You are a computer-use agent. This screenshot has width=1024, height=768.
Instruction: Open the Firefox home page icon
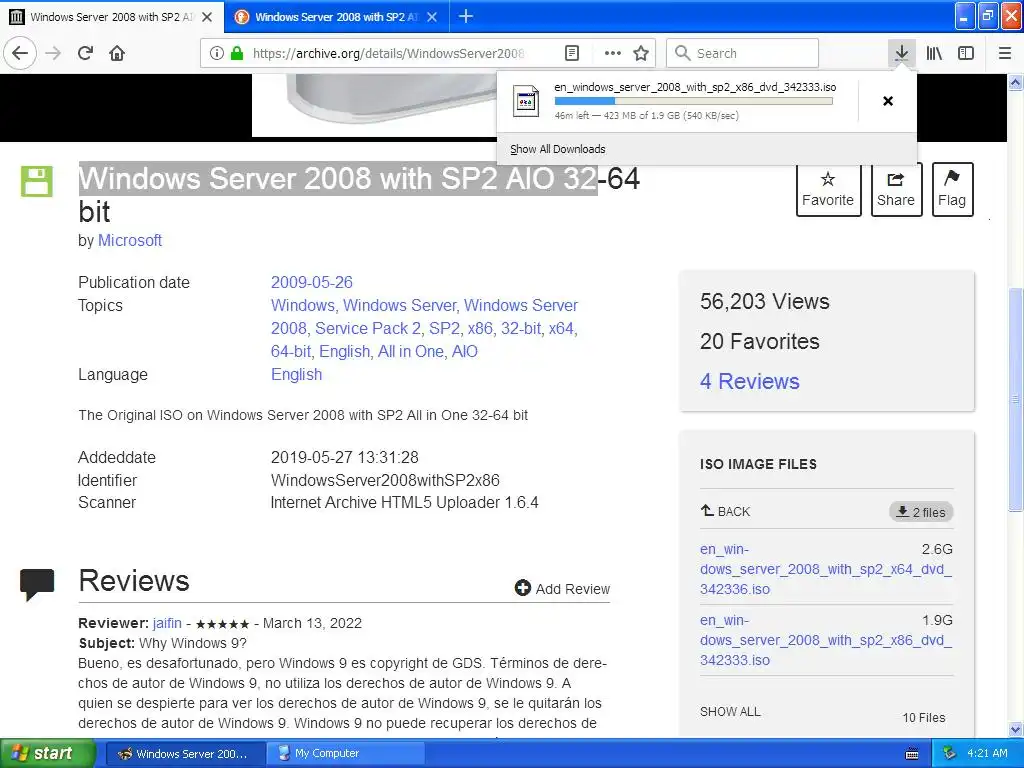(x=117, y=53)
